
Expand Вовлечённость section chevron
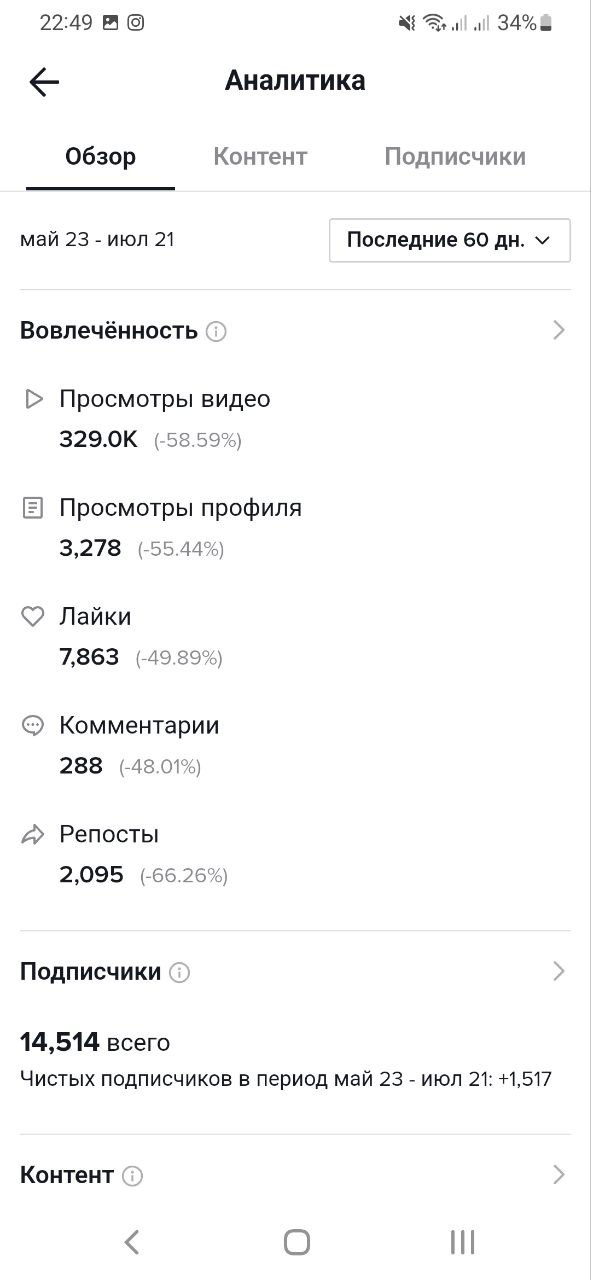click(559, 331)
